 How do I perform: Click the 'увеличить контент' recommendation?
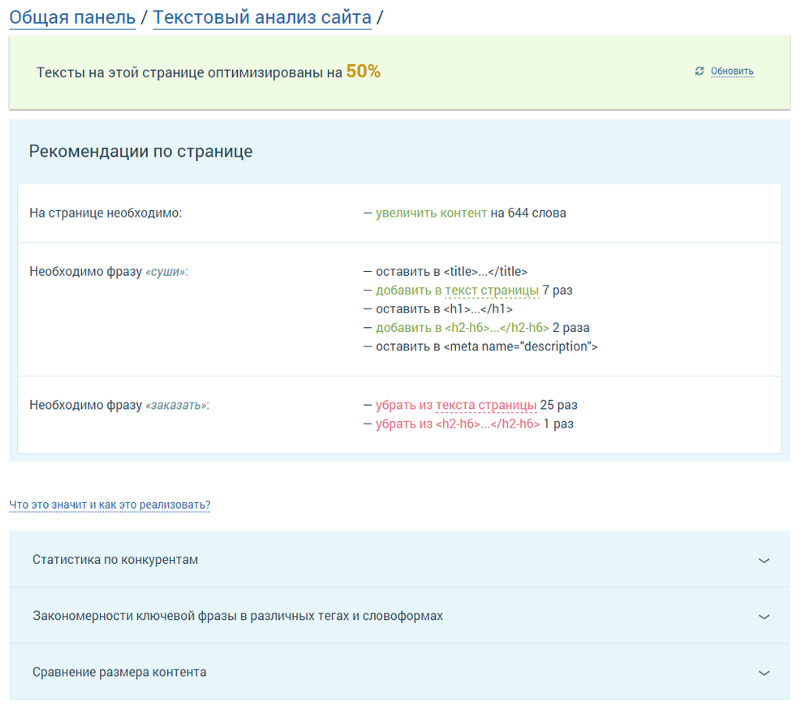[431, 213]
